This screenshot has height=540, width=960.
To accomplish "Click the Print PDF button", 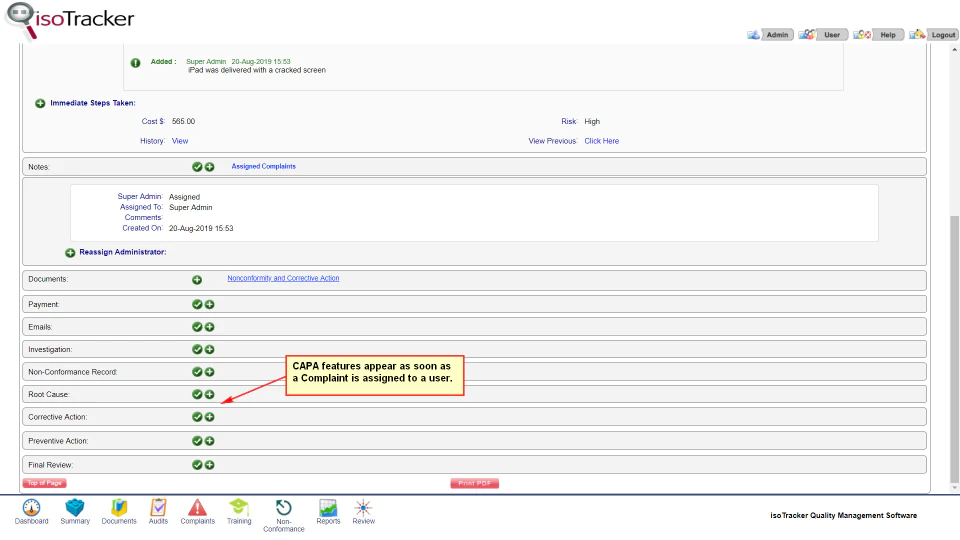I will (474, 484).
